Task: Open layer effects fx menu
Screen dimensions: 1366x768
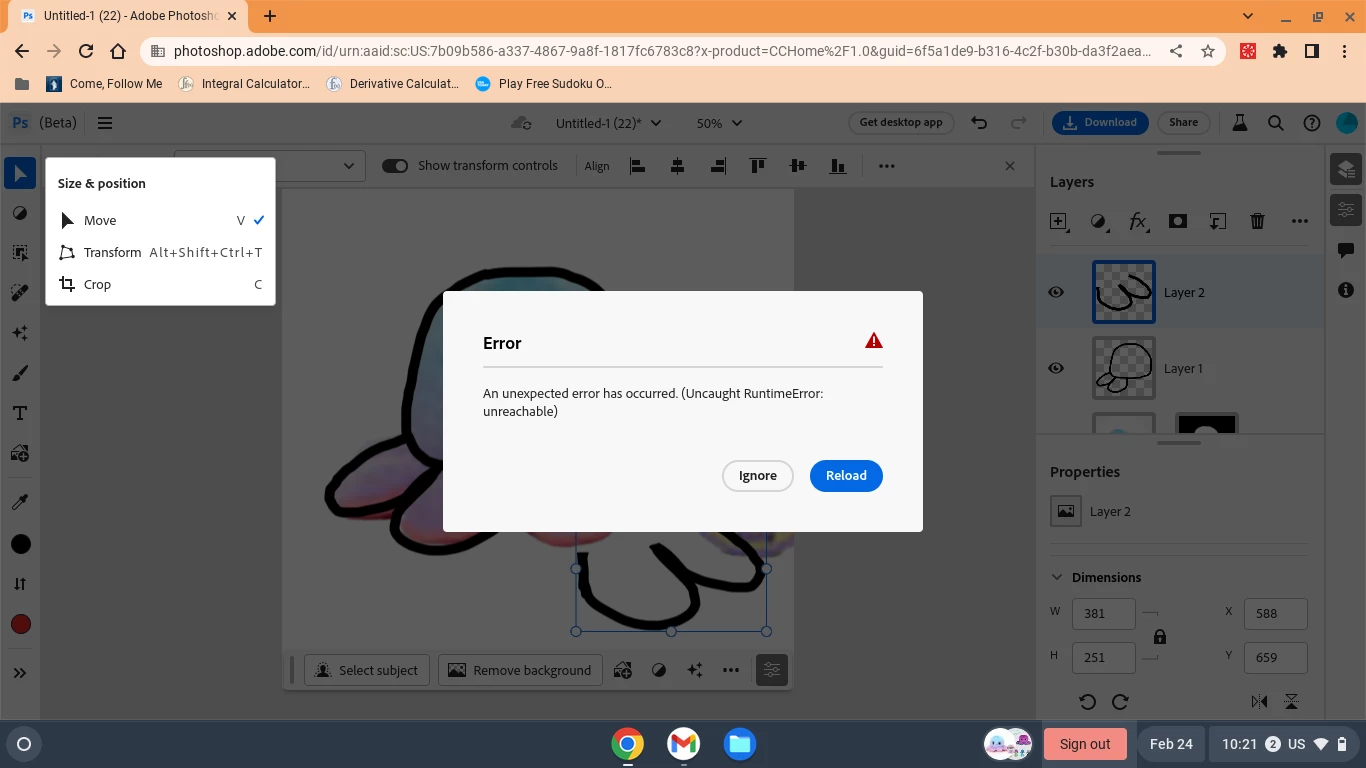Action: (x=1138, y=222)
